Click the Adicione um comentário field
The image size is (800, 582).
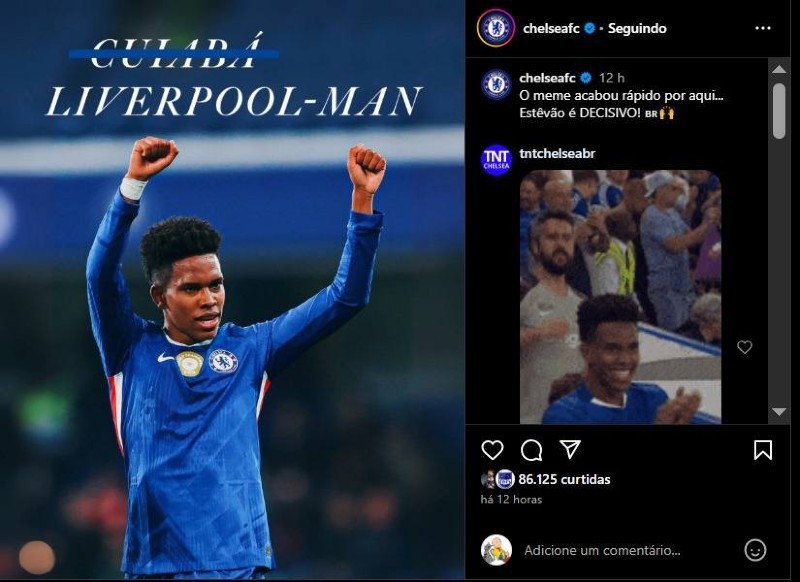click(x=602, y=550)
